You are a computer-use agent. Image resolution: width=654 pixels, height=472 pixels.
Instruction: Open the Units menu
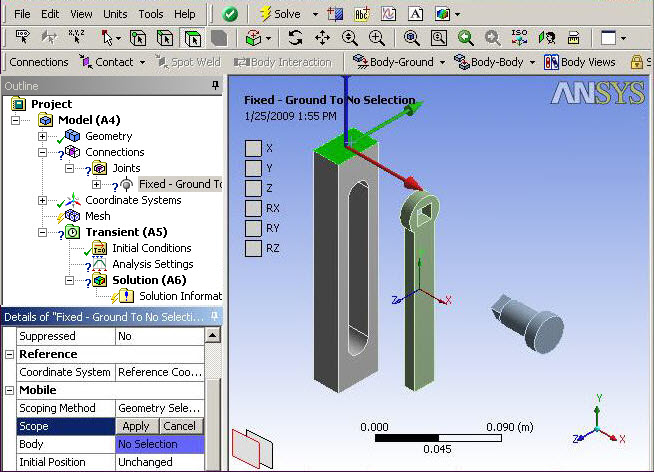point(115,14)
